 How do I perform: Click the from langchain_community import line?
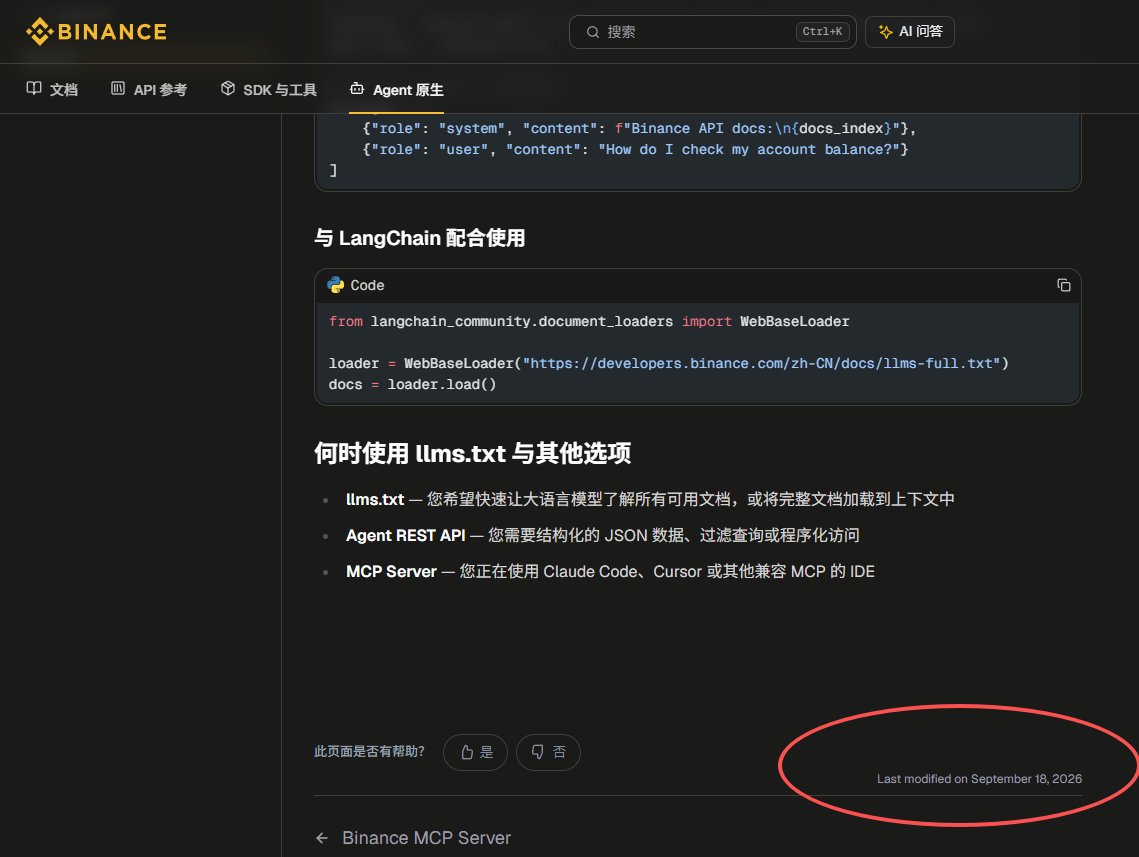pyautogui.click(x=588, y=321)
